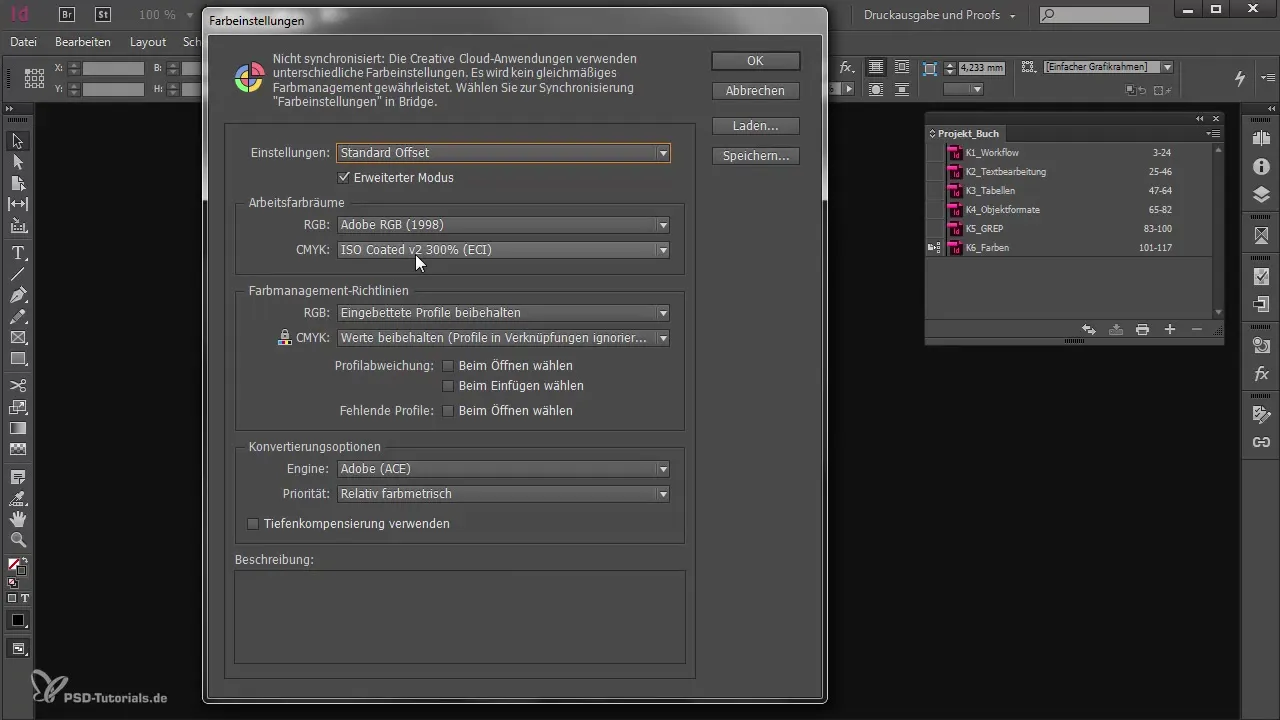This screenshot has width=1280, height=720.
Task: Print the book from Projekt_Buch panel
Action: point(1142,330)
